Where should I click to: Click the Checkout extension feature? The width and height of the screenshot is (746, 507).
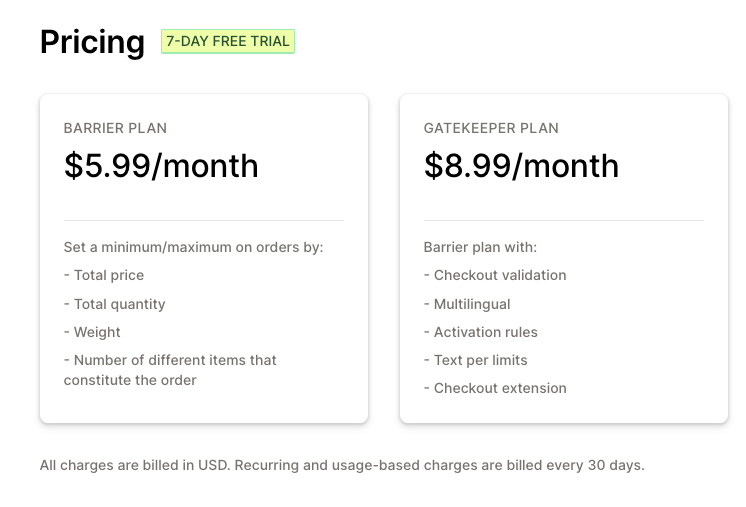[495, 388]
